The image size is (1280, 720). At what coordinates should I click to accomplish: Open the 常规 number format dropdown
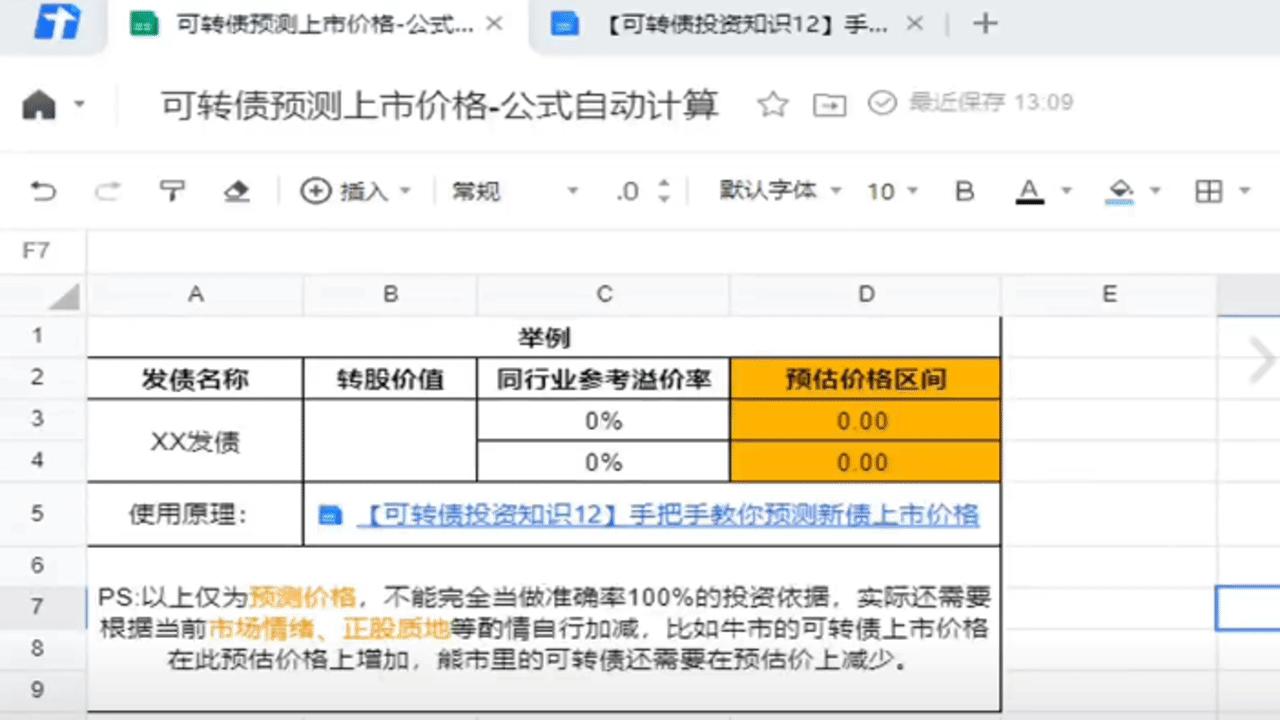(x=500, y=191)
